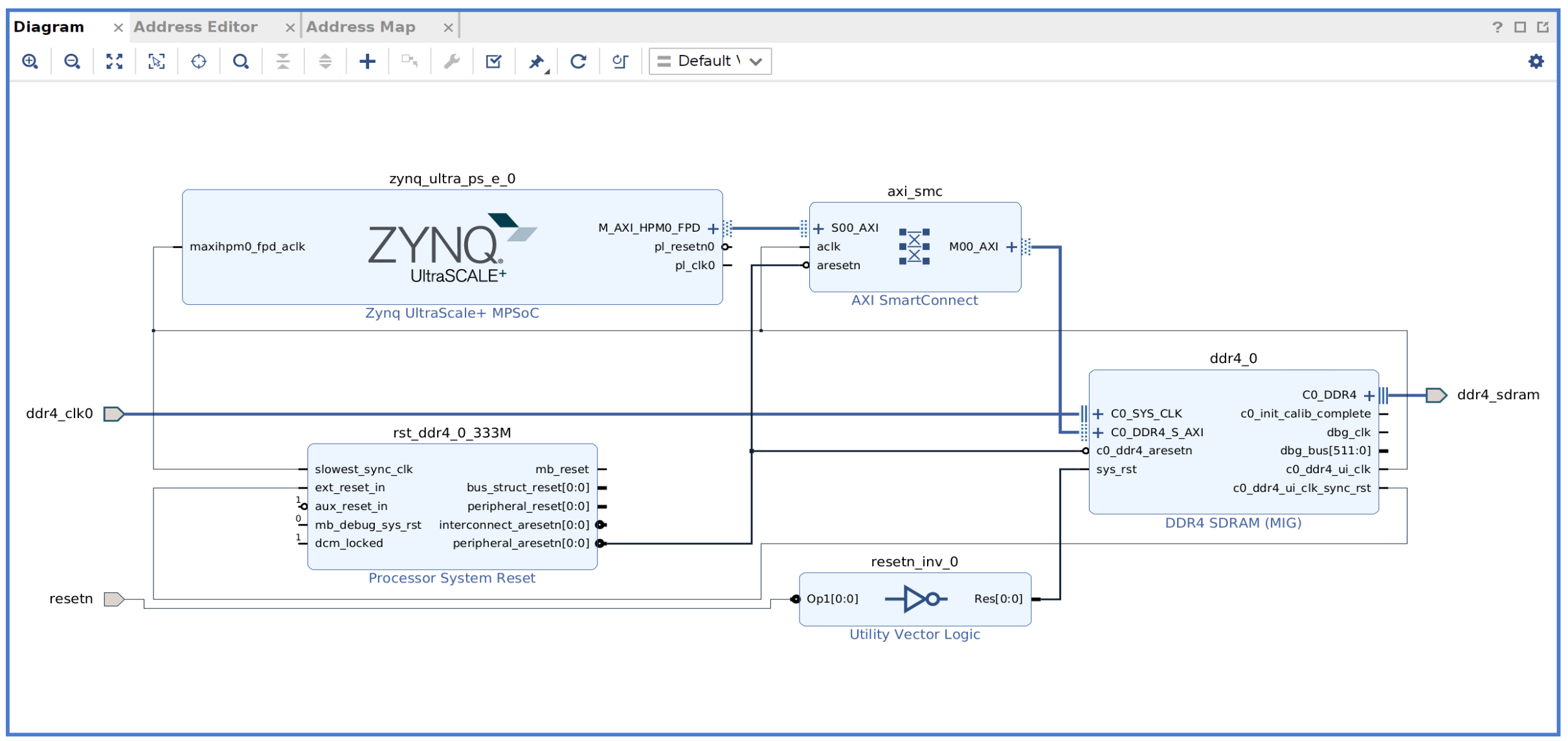This screenshot has height=741, width=1568.
Task: Select the Zynq UltraScale+ MPSoC block logo
Action: (453, 248)
